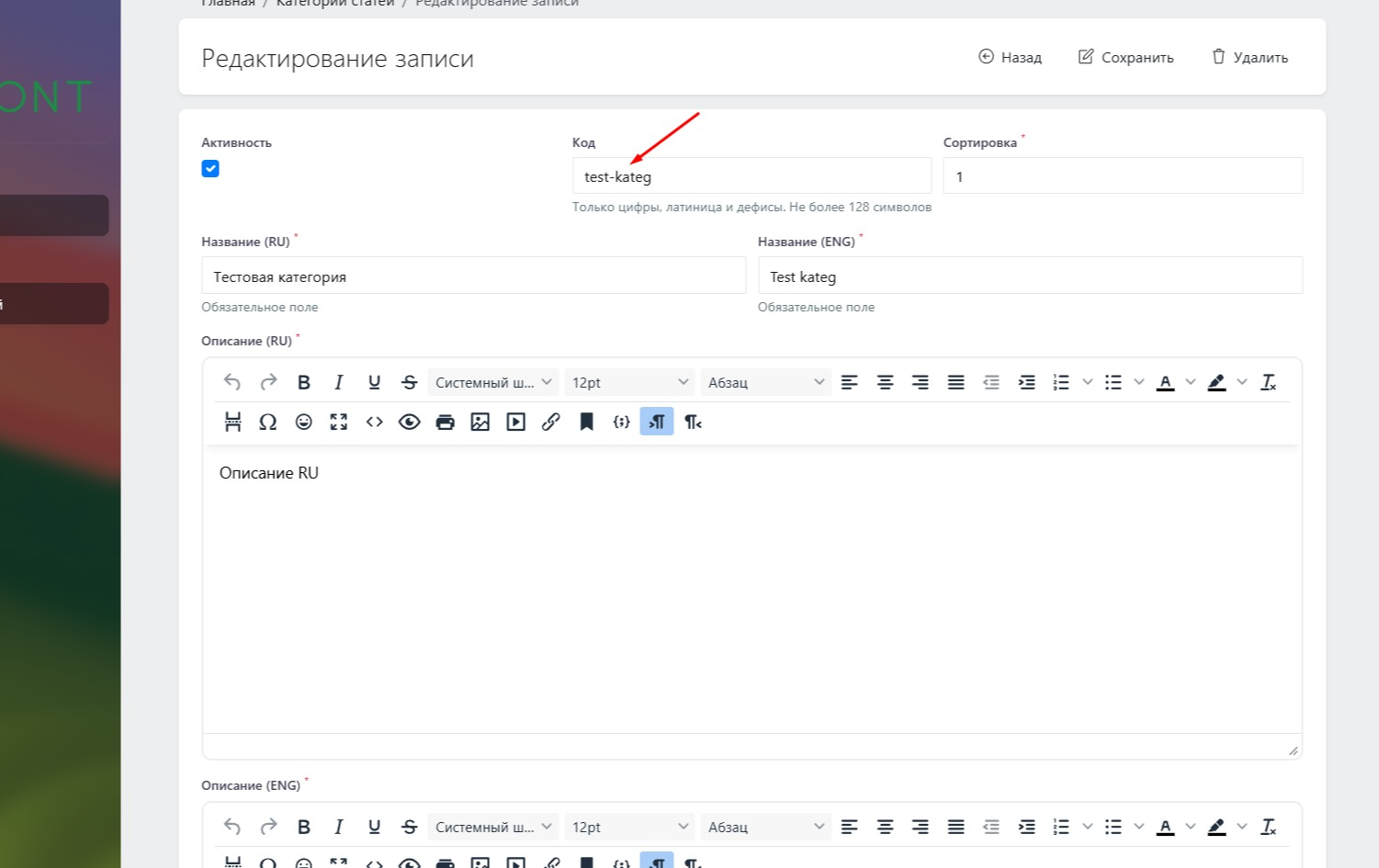The height and width of the screenshot is (868, 1379).
Task: Toggle bold in Описание (RU) toolbar
Action: pos(303,383)
